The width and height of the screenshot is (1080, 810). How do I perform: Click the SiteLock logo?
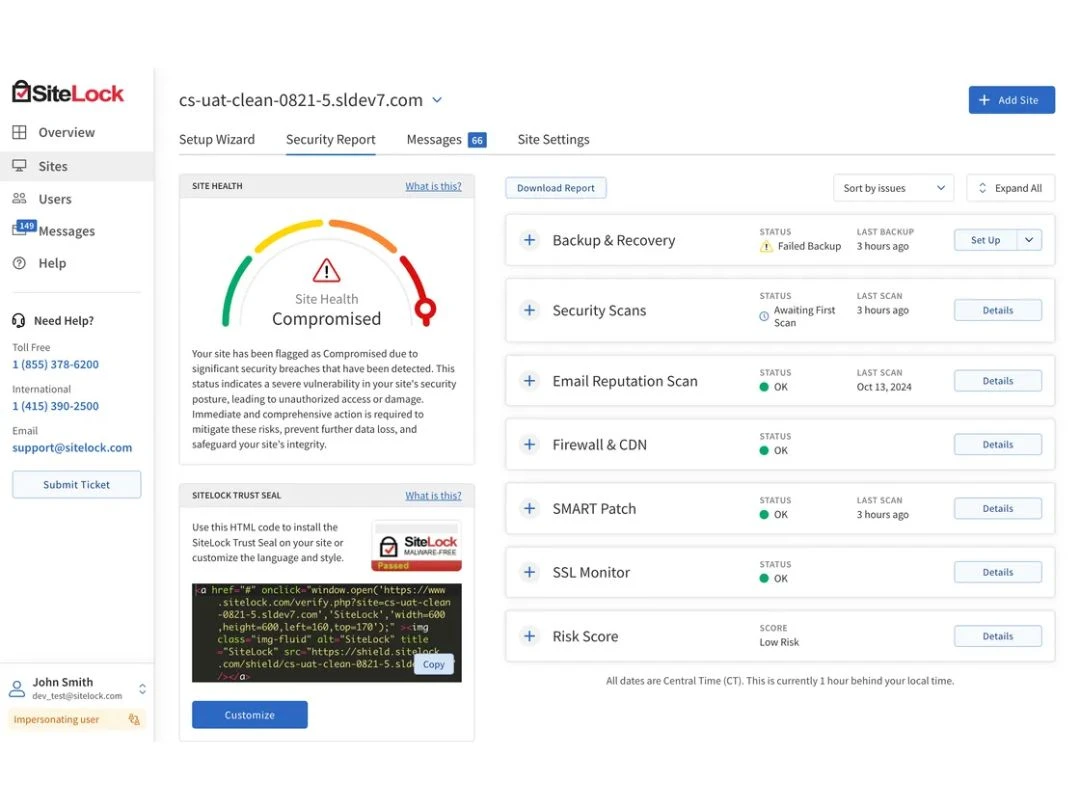pyautogui.click(x=68, y=92)
